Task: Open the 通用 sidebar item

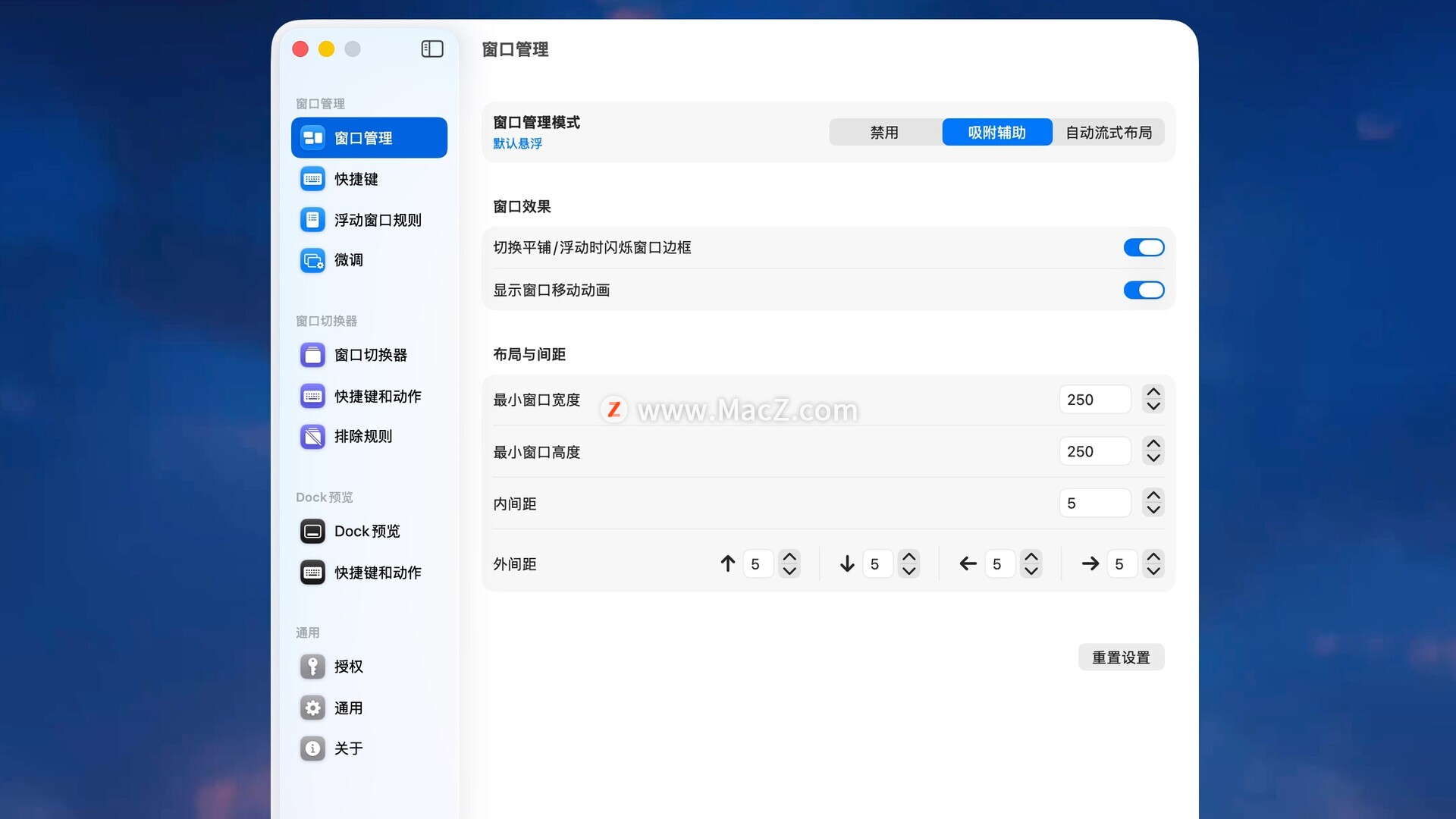Action: pos(369,708)
